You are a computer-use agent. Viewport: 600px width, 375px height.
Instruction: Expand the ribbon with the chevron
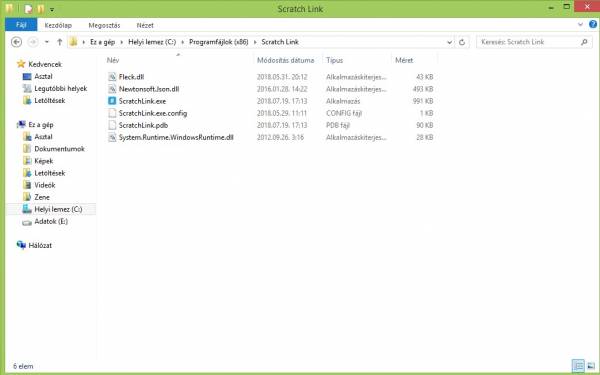580,24
